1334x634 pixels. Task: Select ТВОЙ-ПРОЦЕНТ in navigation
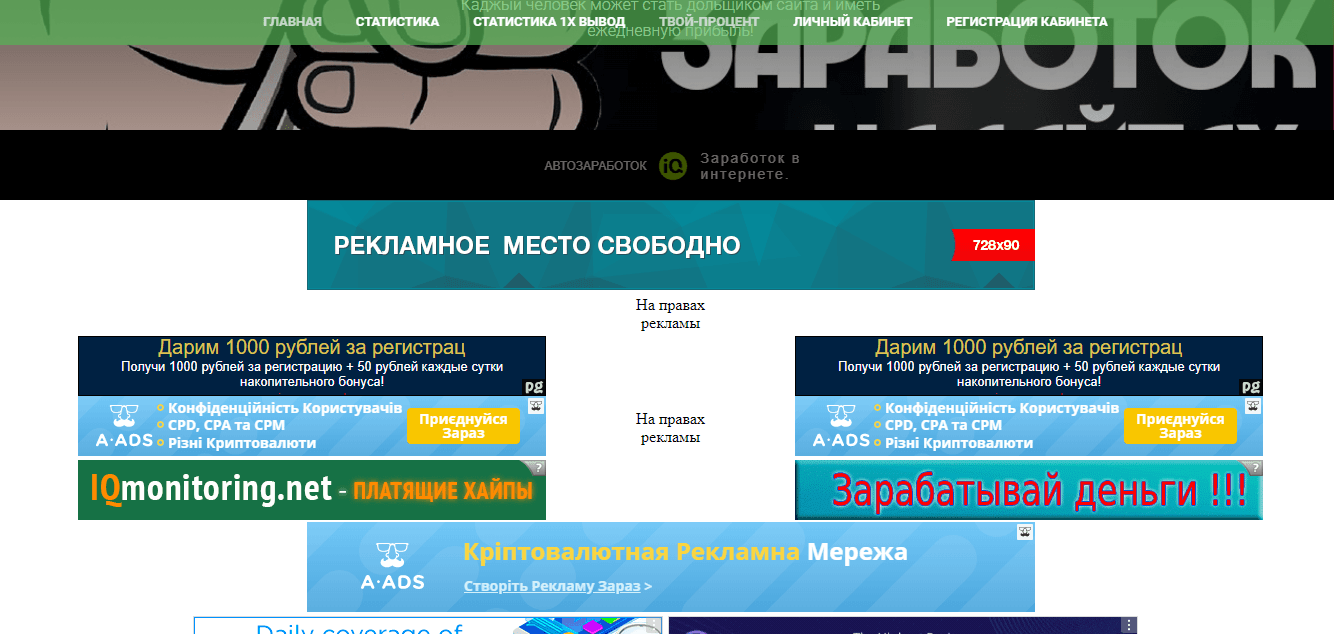tap(709, 22)
